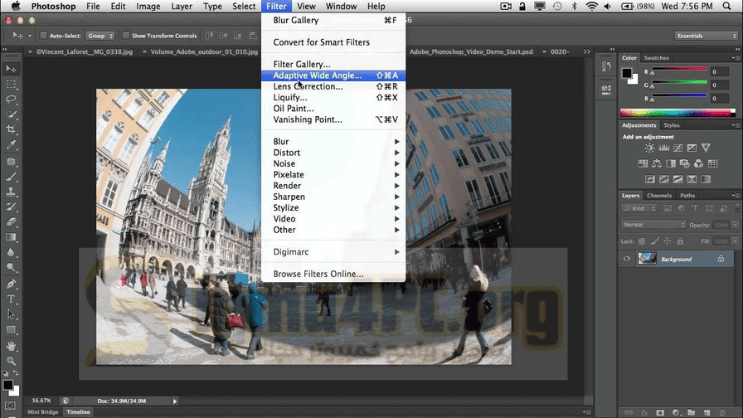
Task: Add a Color Balance adjustment
Action: [x=657, y=164]
